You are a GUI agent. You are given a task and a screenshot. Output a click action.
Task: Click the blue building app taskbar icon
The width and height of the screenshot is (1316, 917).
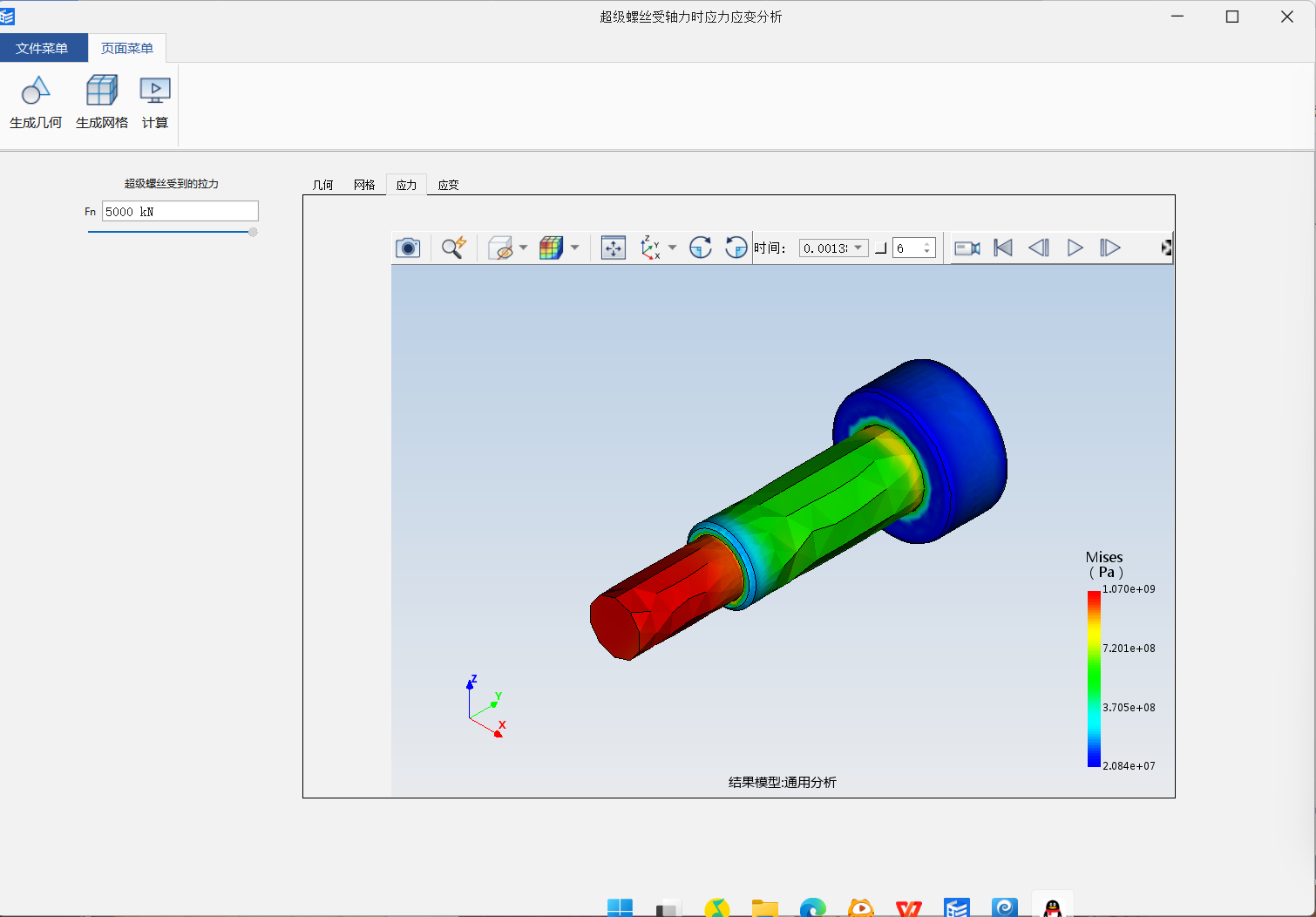957,907
